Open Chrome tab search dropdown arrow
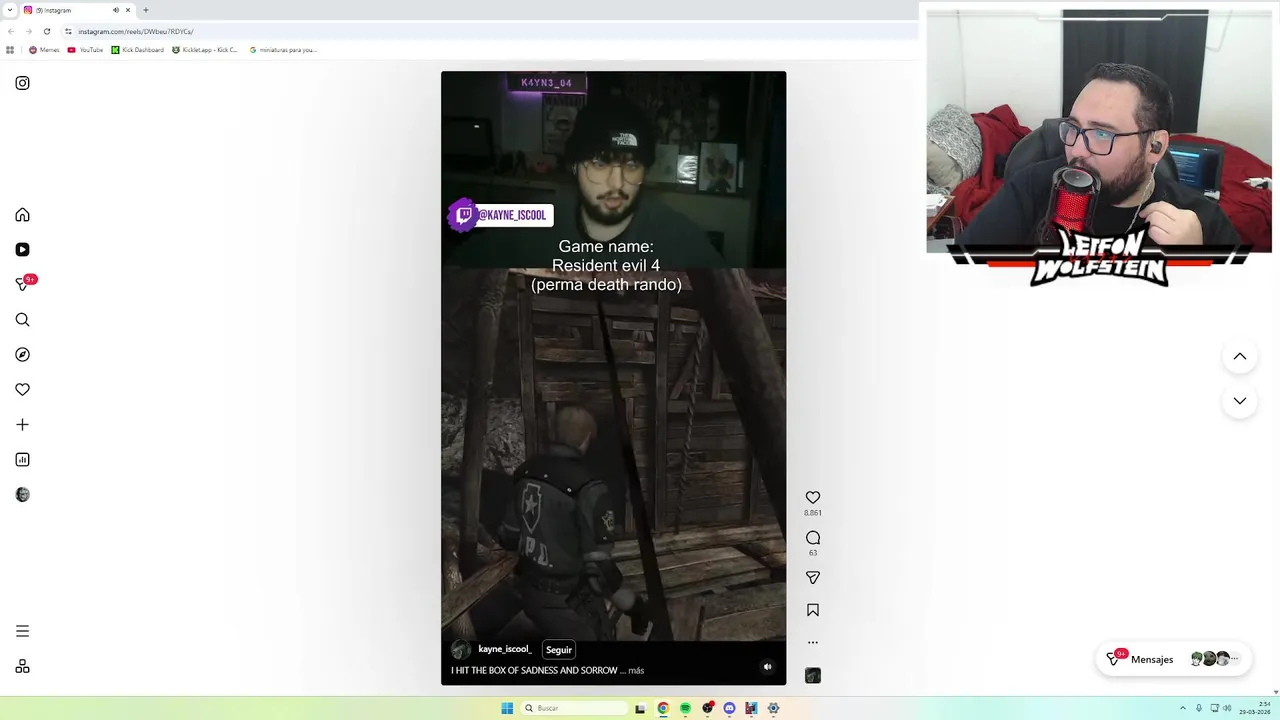The image size is (1280, 720). pos(10,10)
